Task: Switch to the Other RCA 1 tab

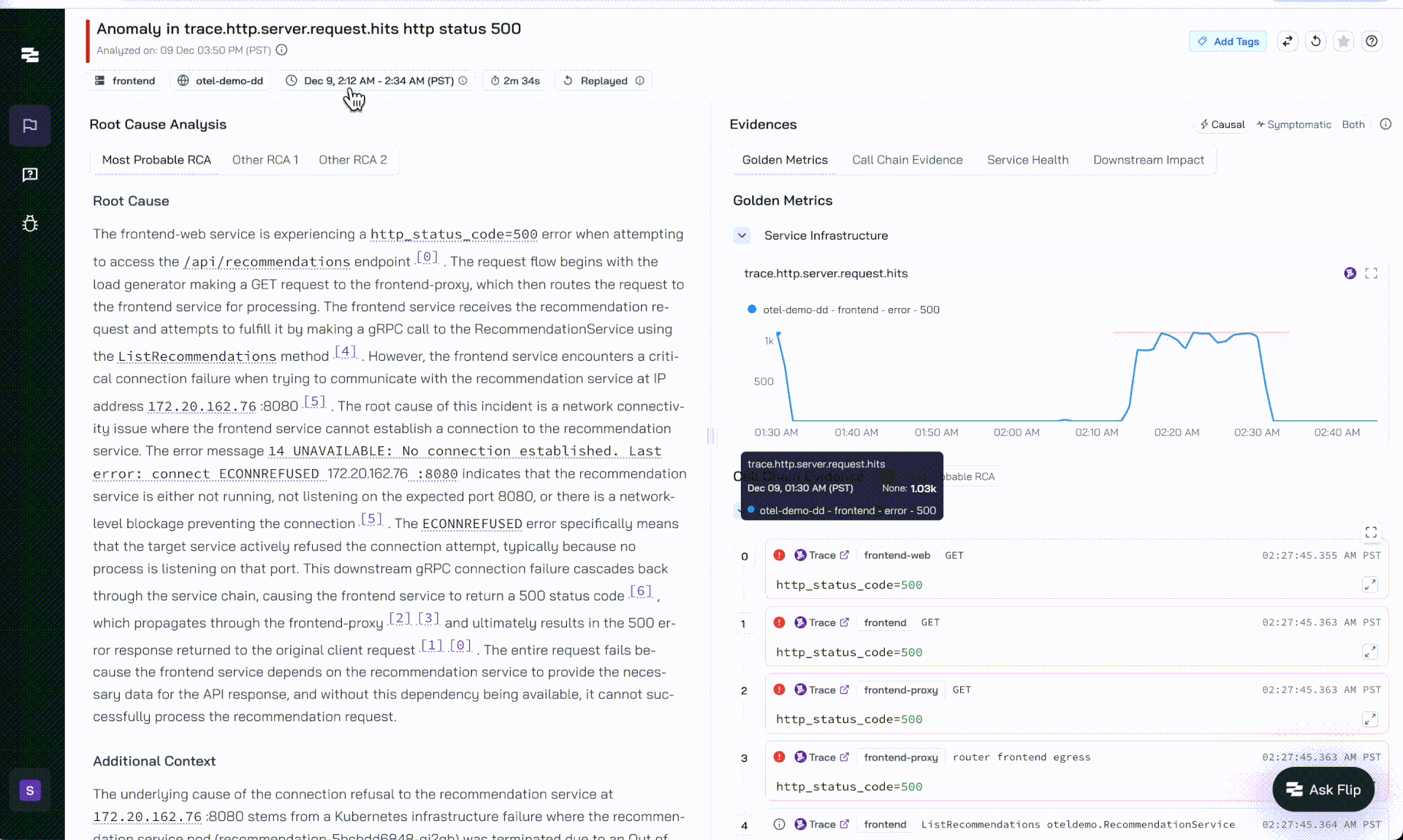Action: [x=265, y=160]
